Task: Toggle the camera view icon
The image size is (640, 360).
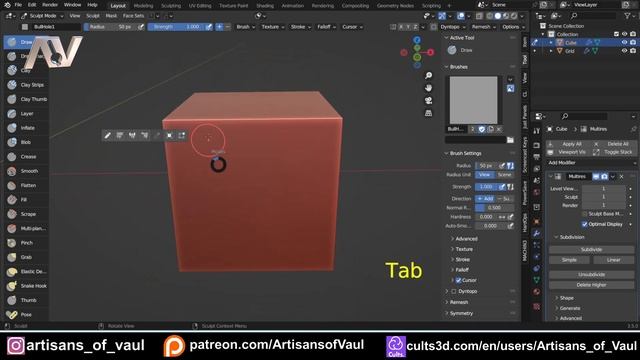Action: (x=428, y=100)
